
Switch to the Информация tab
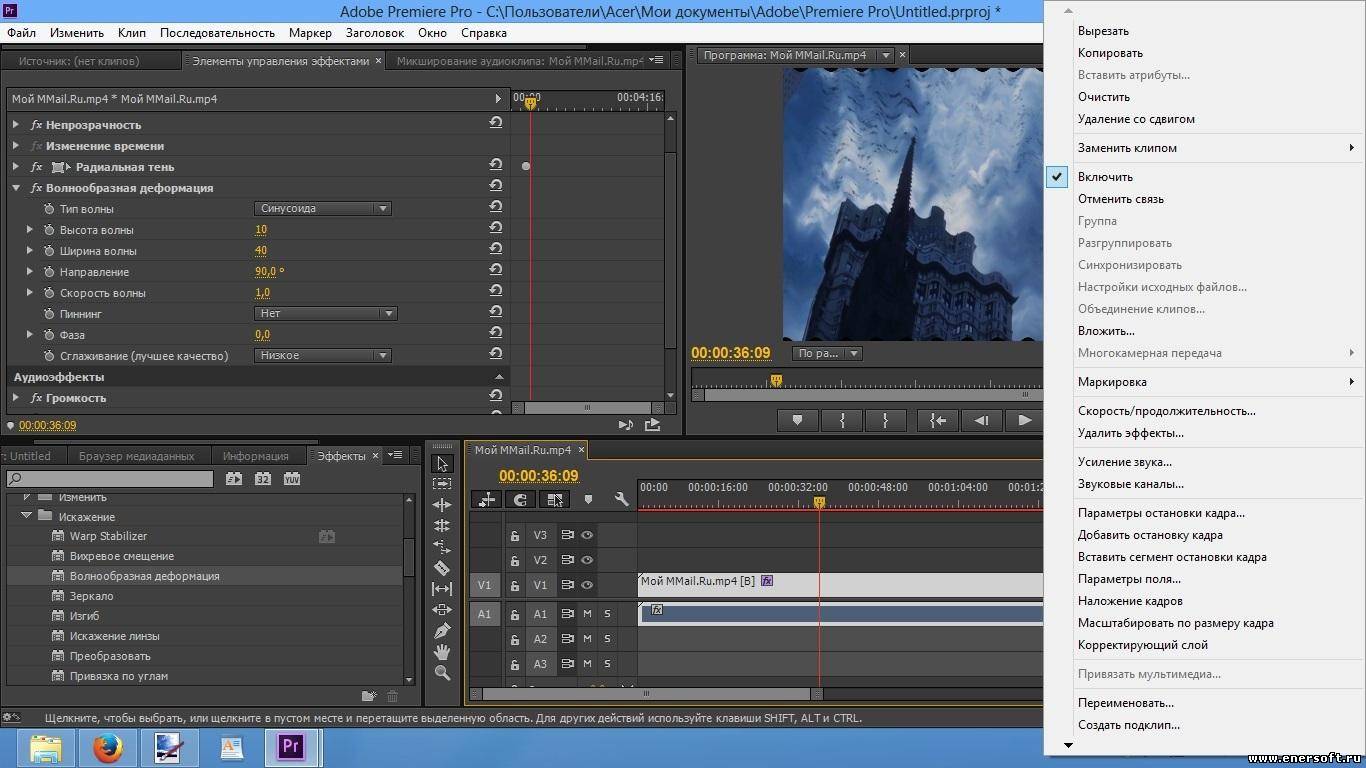[255, 456]
